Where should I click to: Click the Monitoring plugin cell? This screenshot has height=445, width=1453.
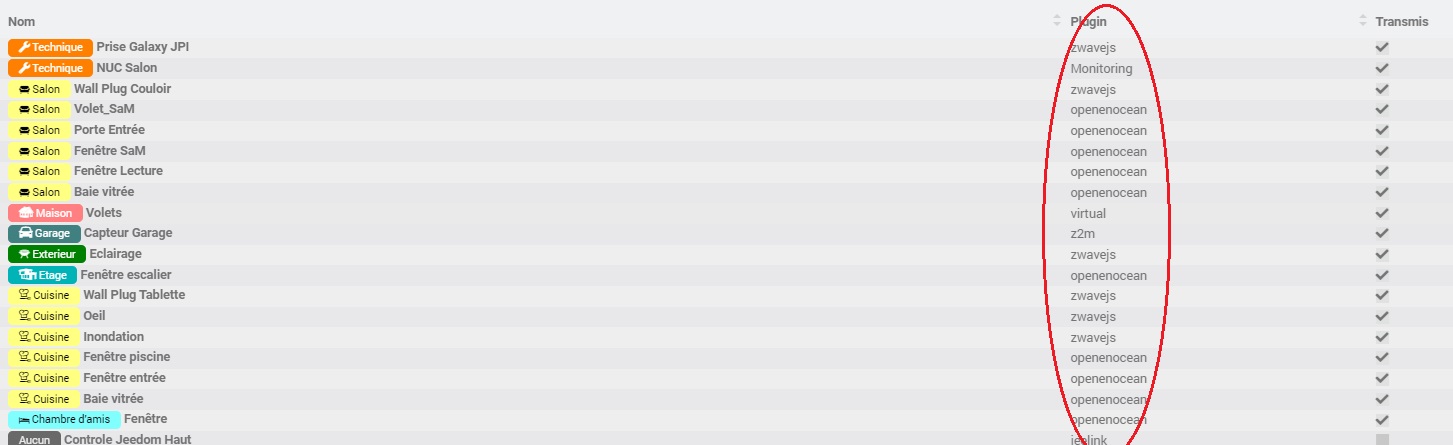[1101, 69]
